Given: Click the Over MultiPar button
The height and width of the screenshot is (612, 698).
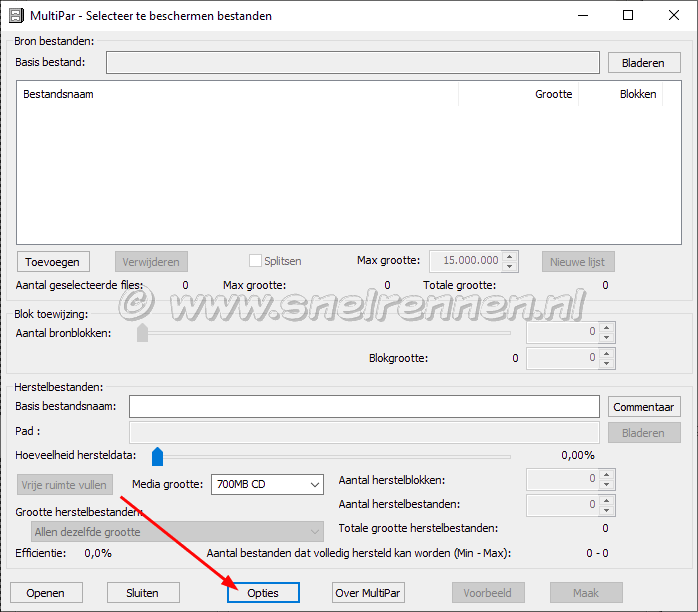Looking at the screenshot, I should click(368, 593).
